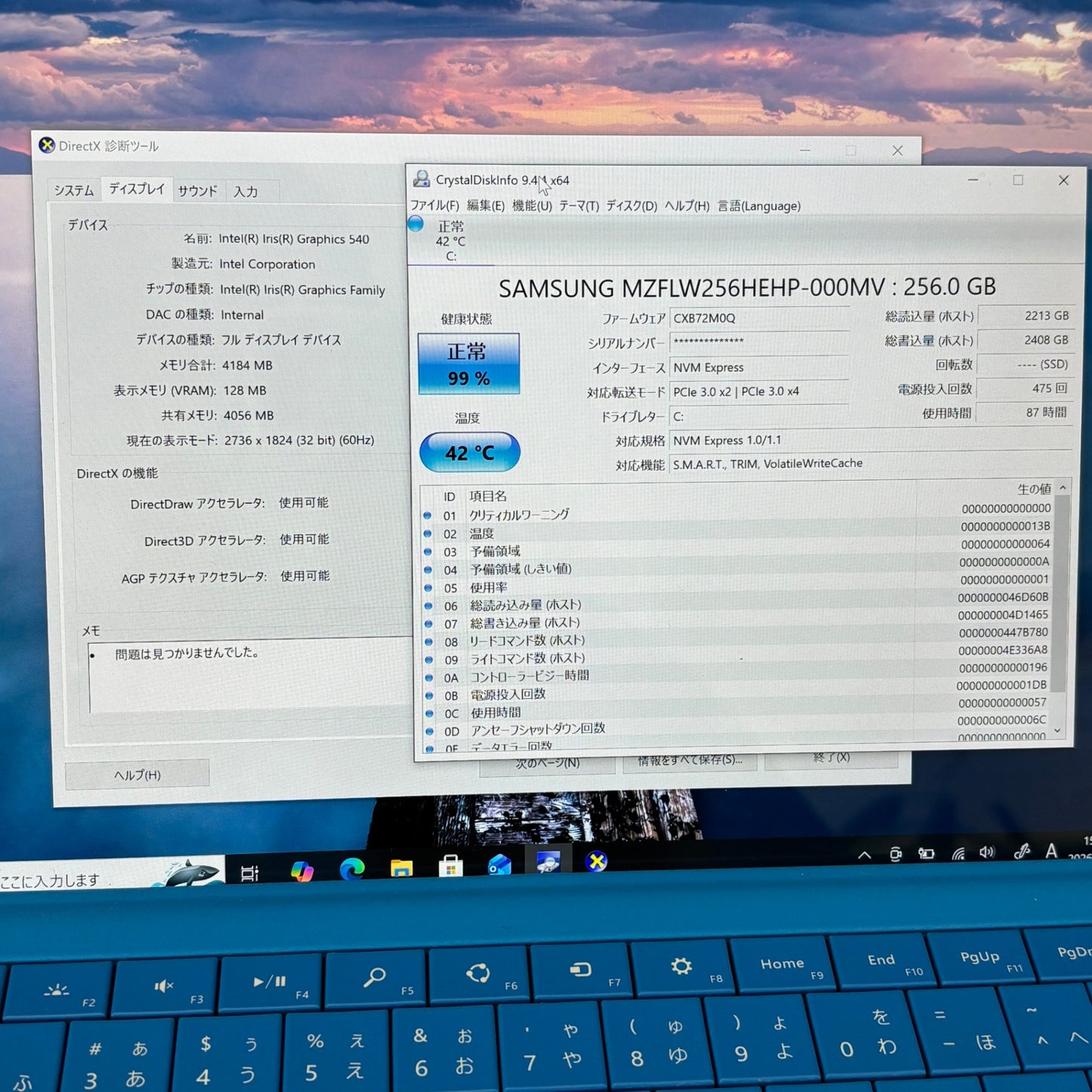Click the 生の値 column header
This screenshot has height=1092, width=1092.
pyautogui.click(x=1034, y=489)
